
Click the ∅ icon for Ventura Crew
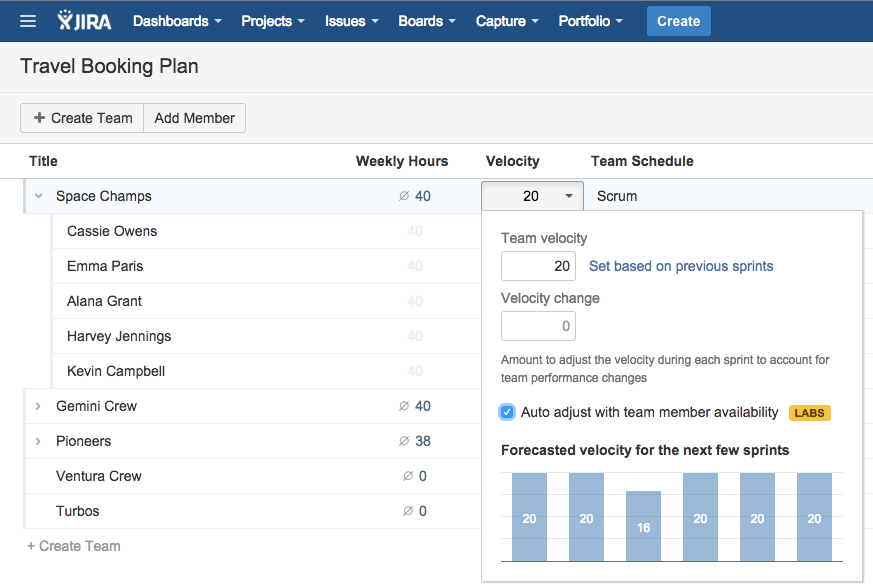click(411, 476)
